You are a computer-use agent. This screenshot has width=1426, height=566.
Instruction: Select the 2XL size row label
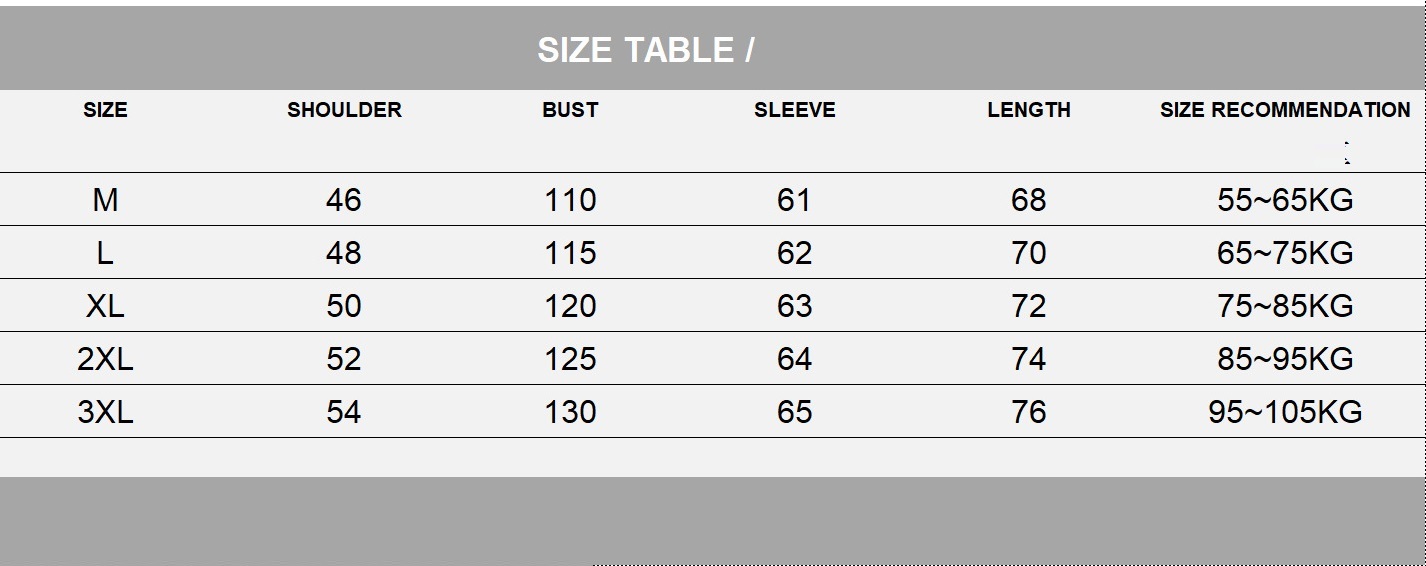click(105, 359)
